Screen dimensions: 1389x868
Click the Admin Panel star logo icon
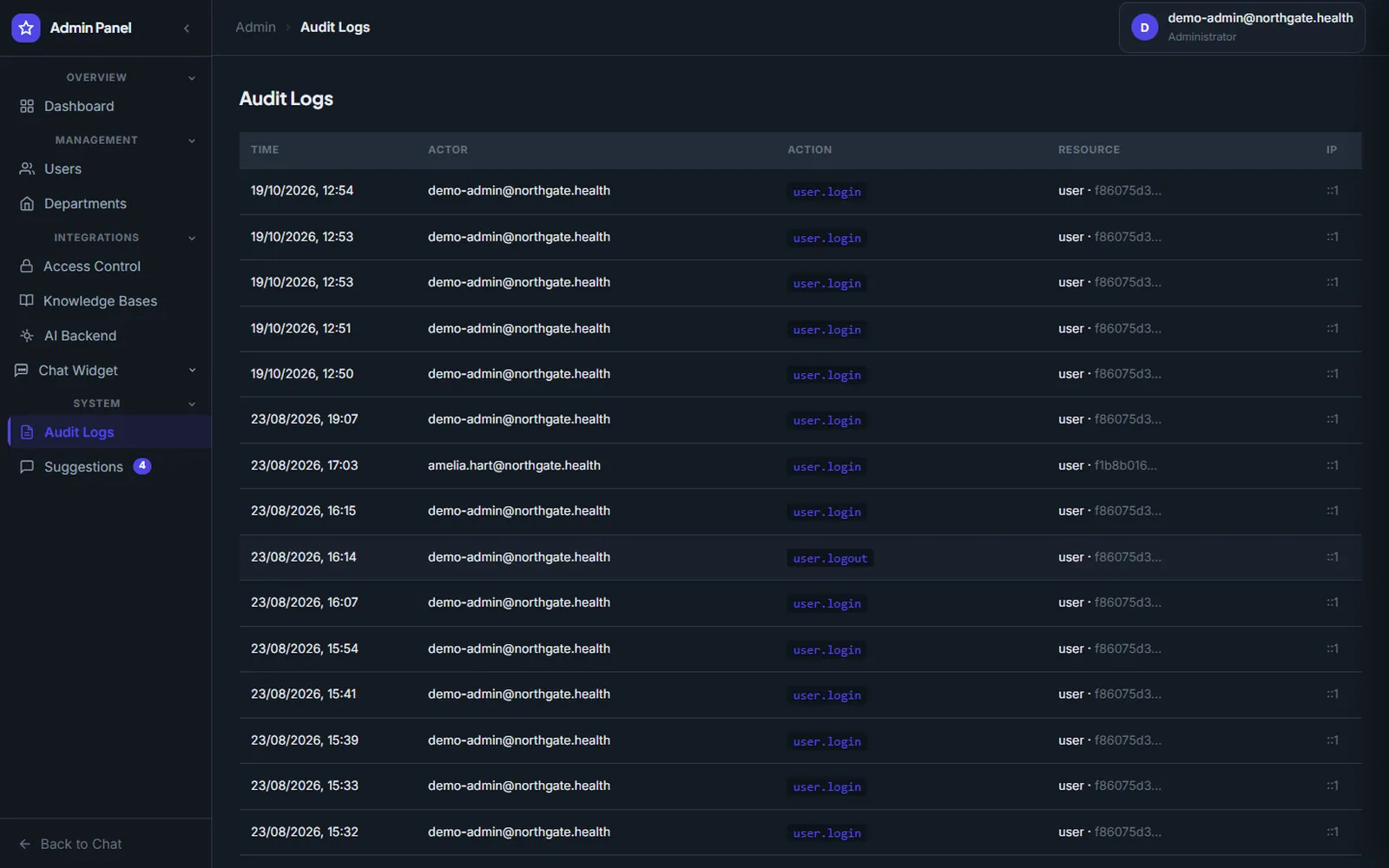coord(26,28)
